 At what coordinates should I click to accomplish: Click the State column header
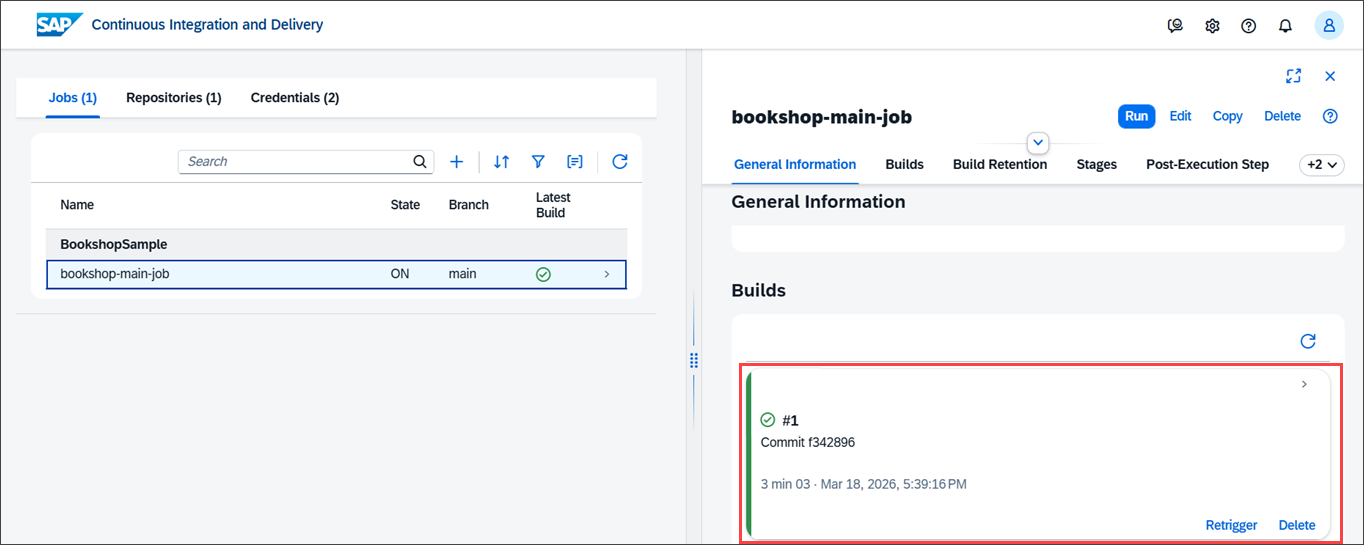click(x=405, y=205)
